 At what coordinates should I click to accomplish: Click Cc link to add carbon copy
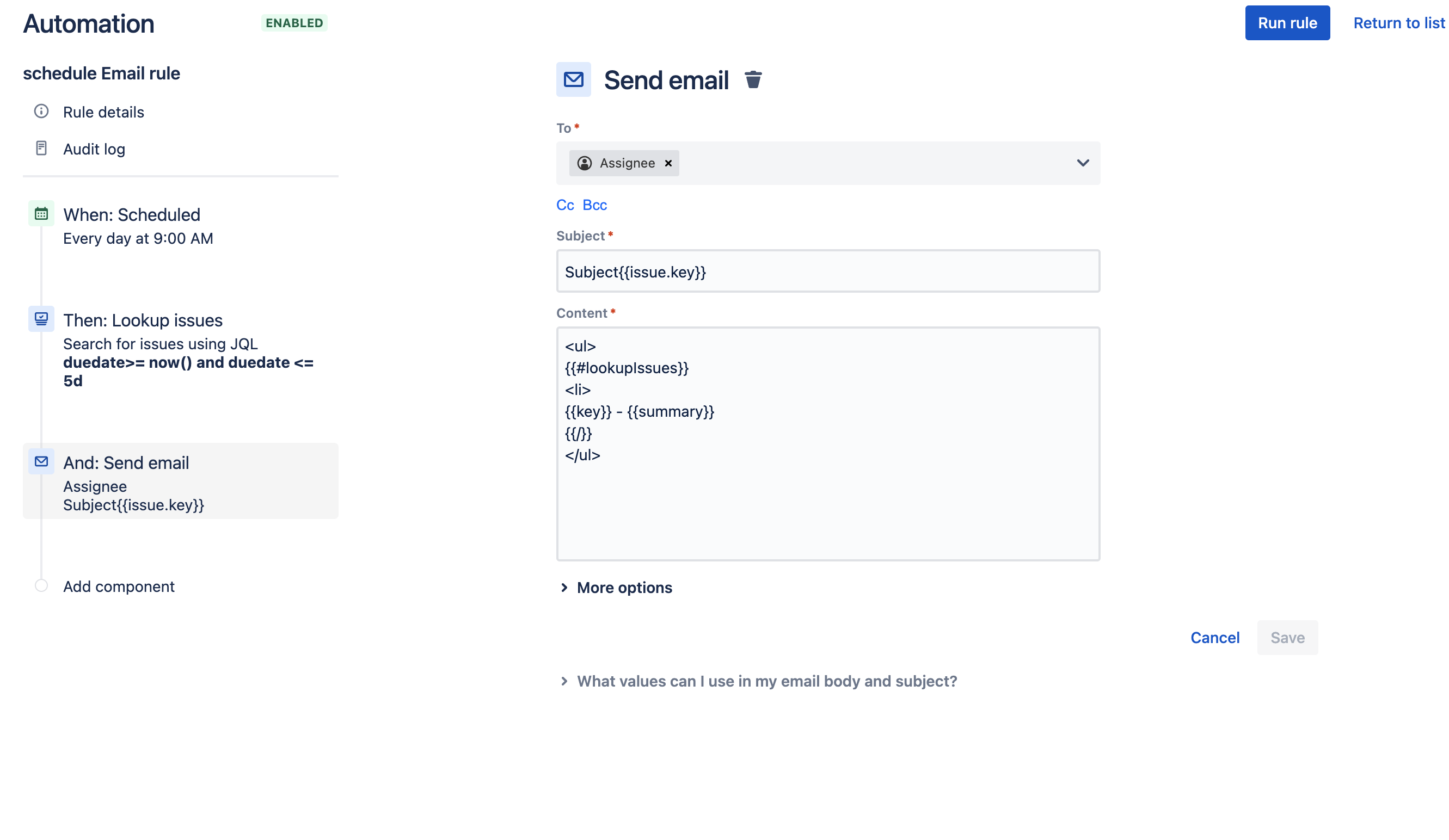[565, 205]
